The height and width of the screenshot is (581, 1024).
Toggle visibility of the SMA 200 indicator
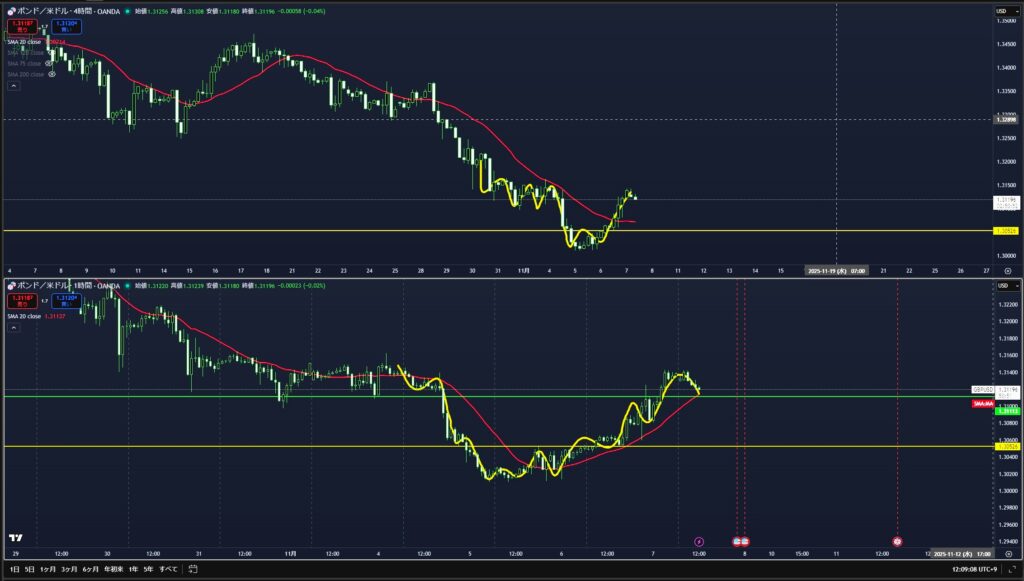click(x=51, y=74)
